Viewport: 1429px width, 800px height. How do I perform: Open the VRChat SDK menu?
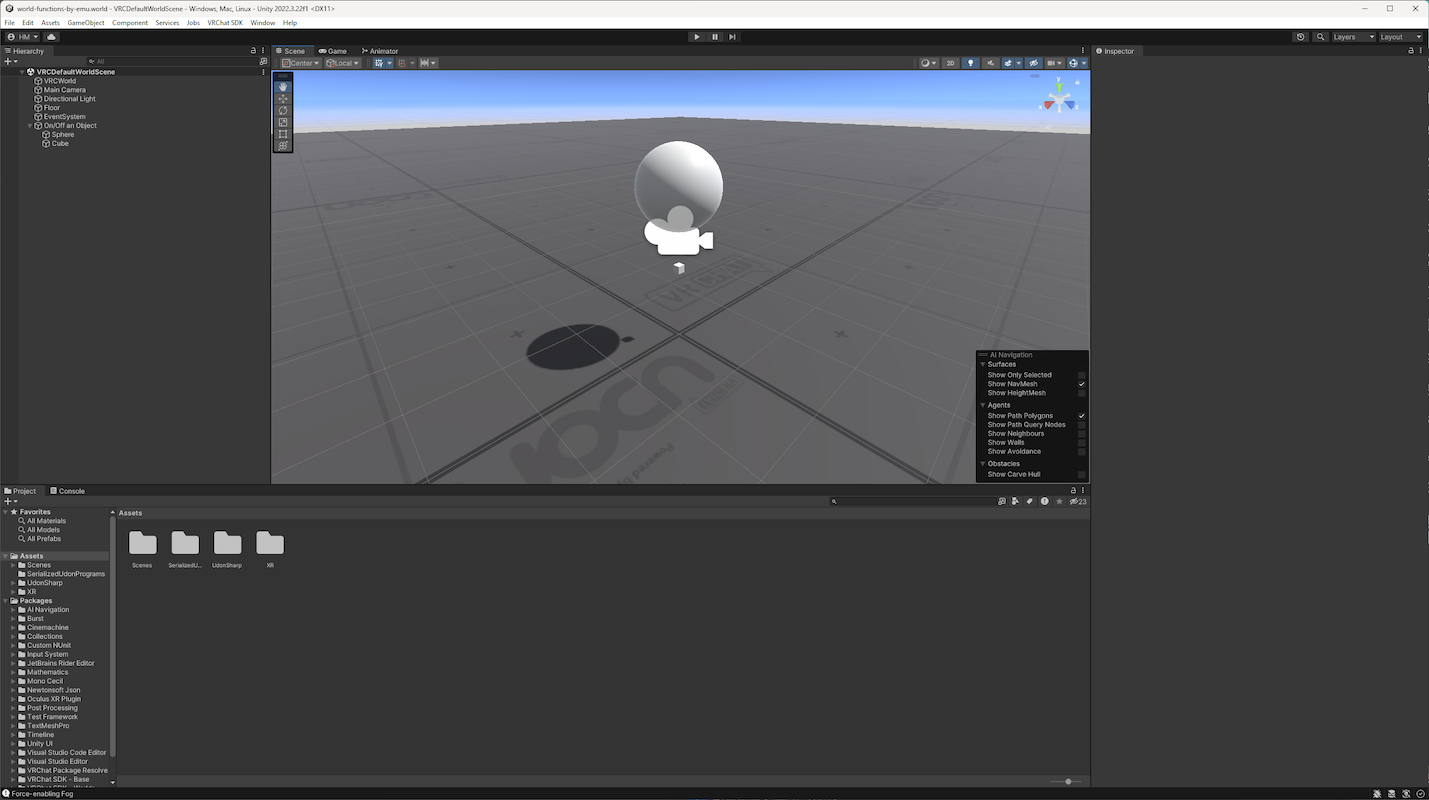[x=225, y=22]
